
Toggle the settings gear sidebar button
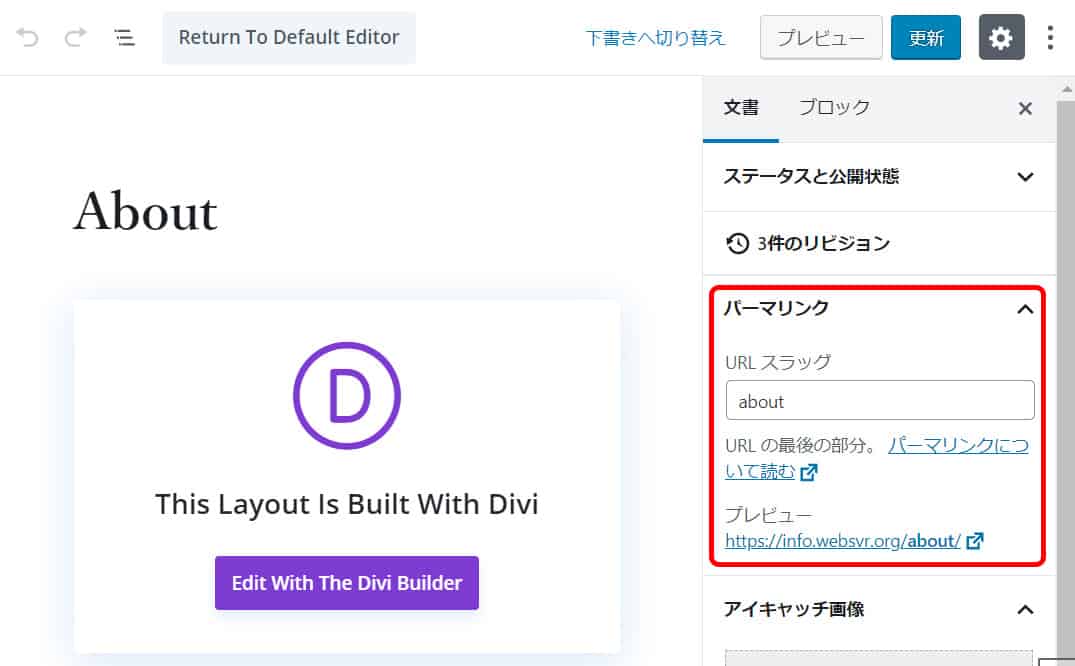1001,38
